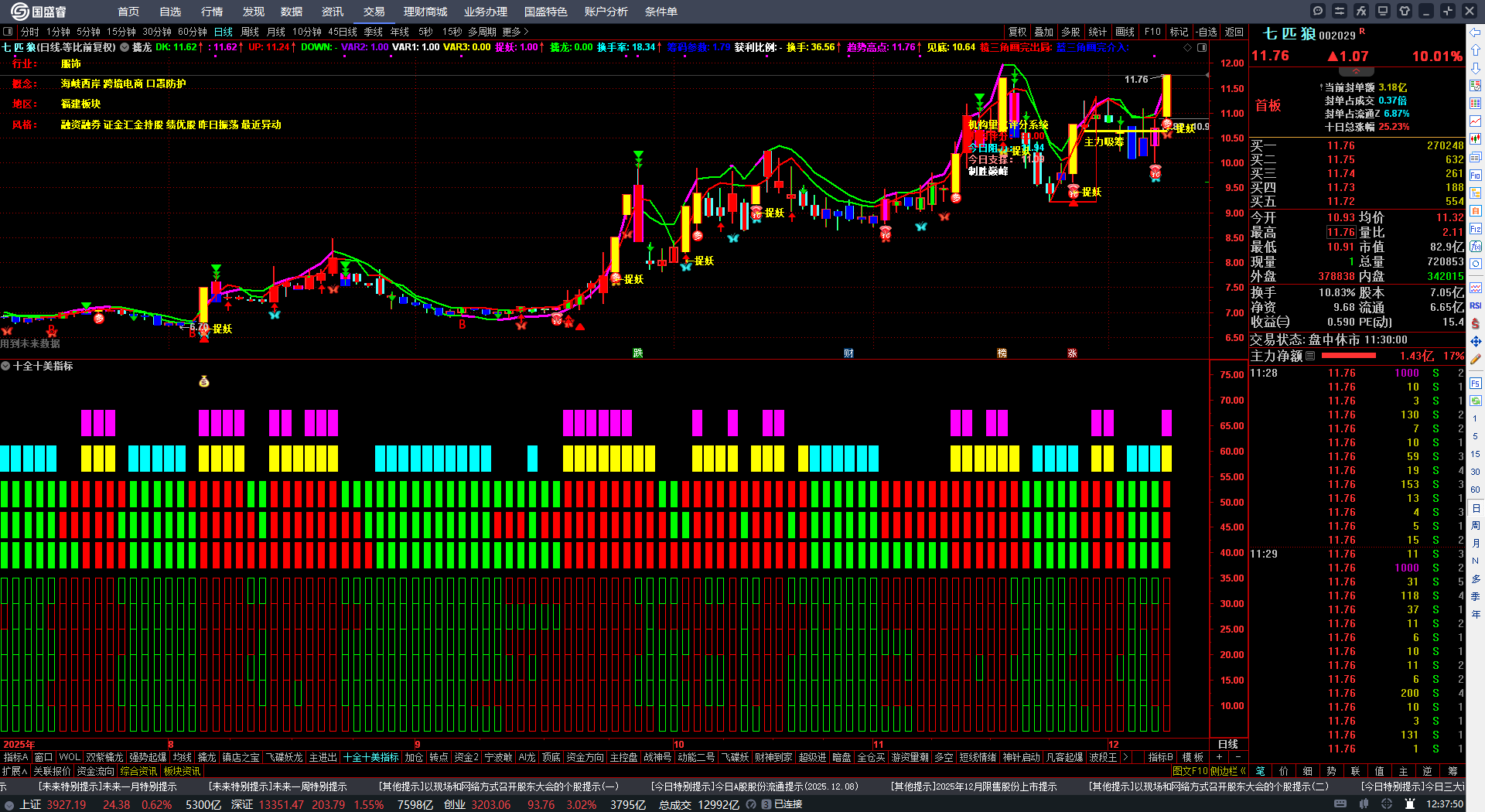Click the screen display icon in title bar

tap(1383, 11)
